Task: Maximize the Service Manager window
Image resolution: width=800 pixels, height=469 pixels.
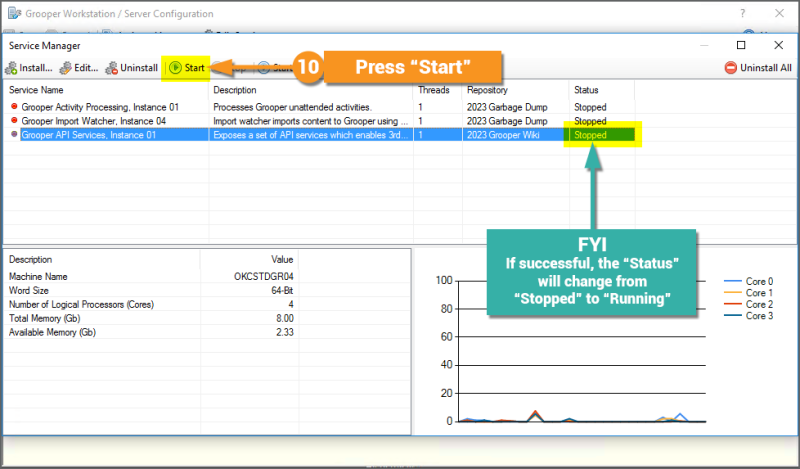Action: pos(741,45)
